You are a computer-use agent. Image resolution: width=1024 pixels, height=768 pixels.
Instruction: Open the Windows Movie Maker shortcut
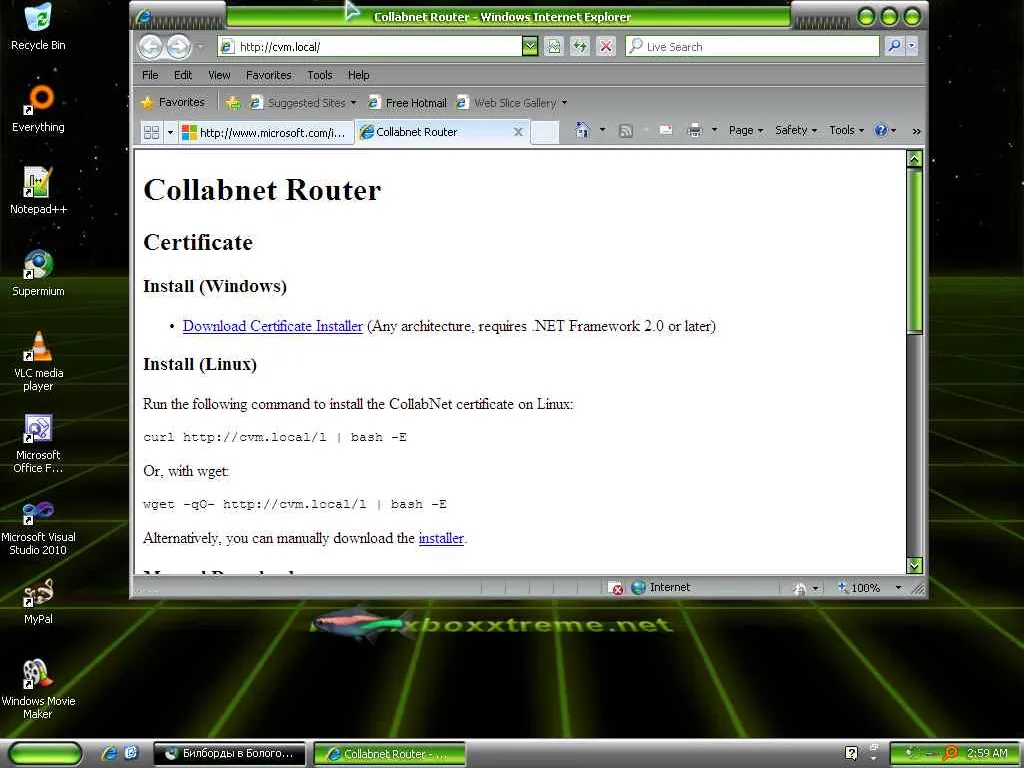(38, 690)
